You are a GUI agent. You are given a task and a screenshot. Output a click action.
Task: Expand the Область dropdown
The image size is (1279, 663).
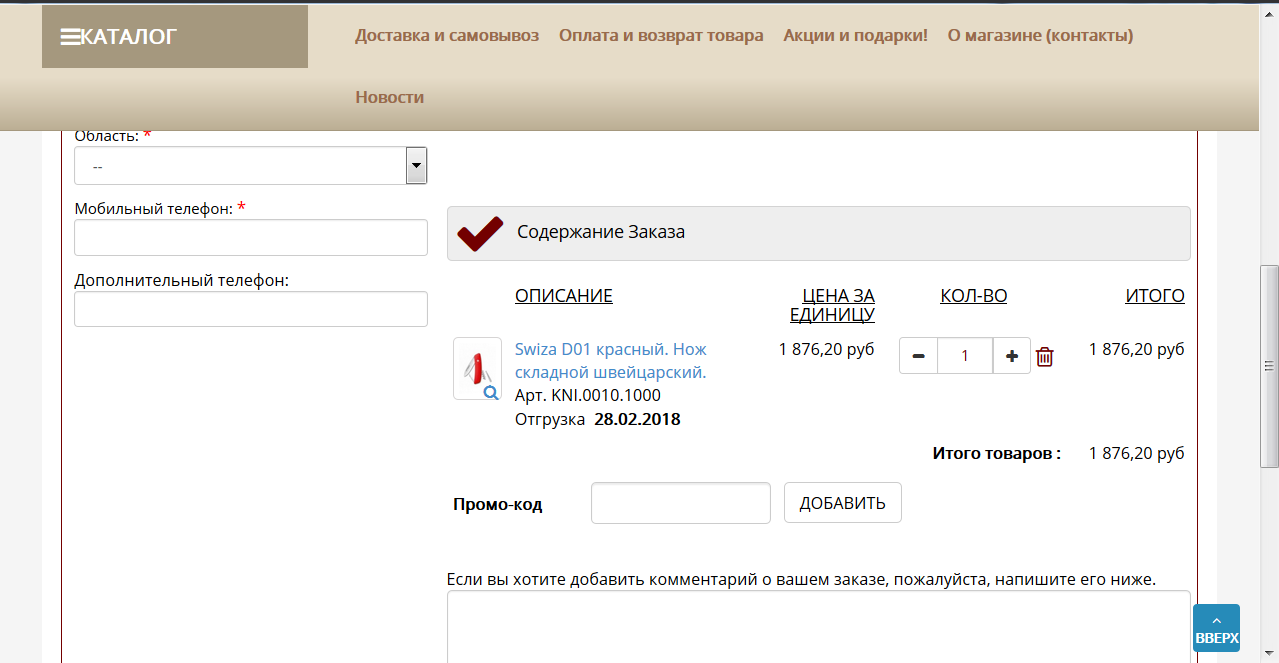pyautogui.click(x=251, y=165)
